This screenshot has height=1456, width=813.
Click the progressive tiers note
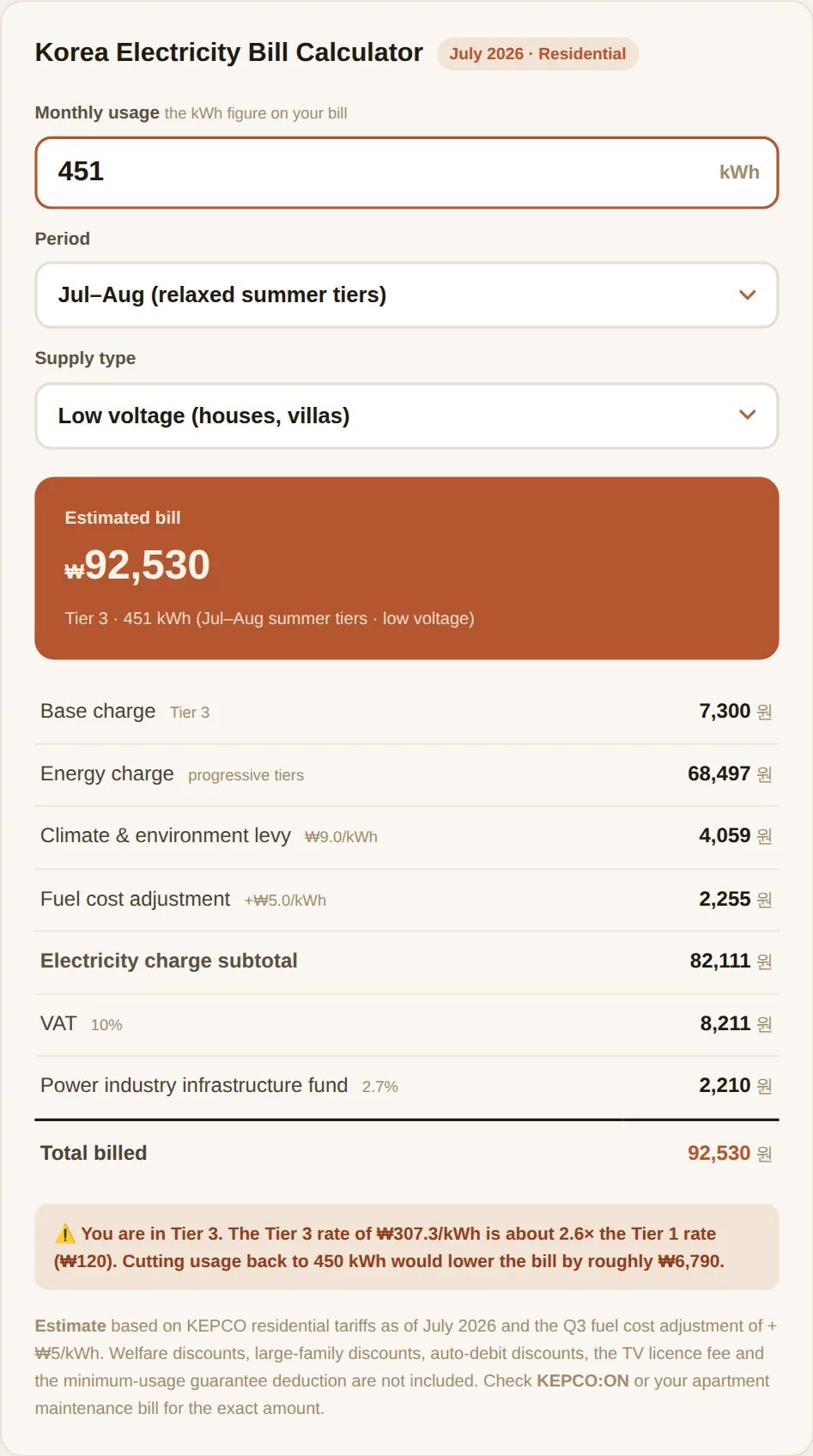pos(246,775)
